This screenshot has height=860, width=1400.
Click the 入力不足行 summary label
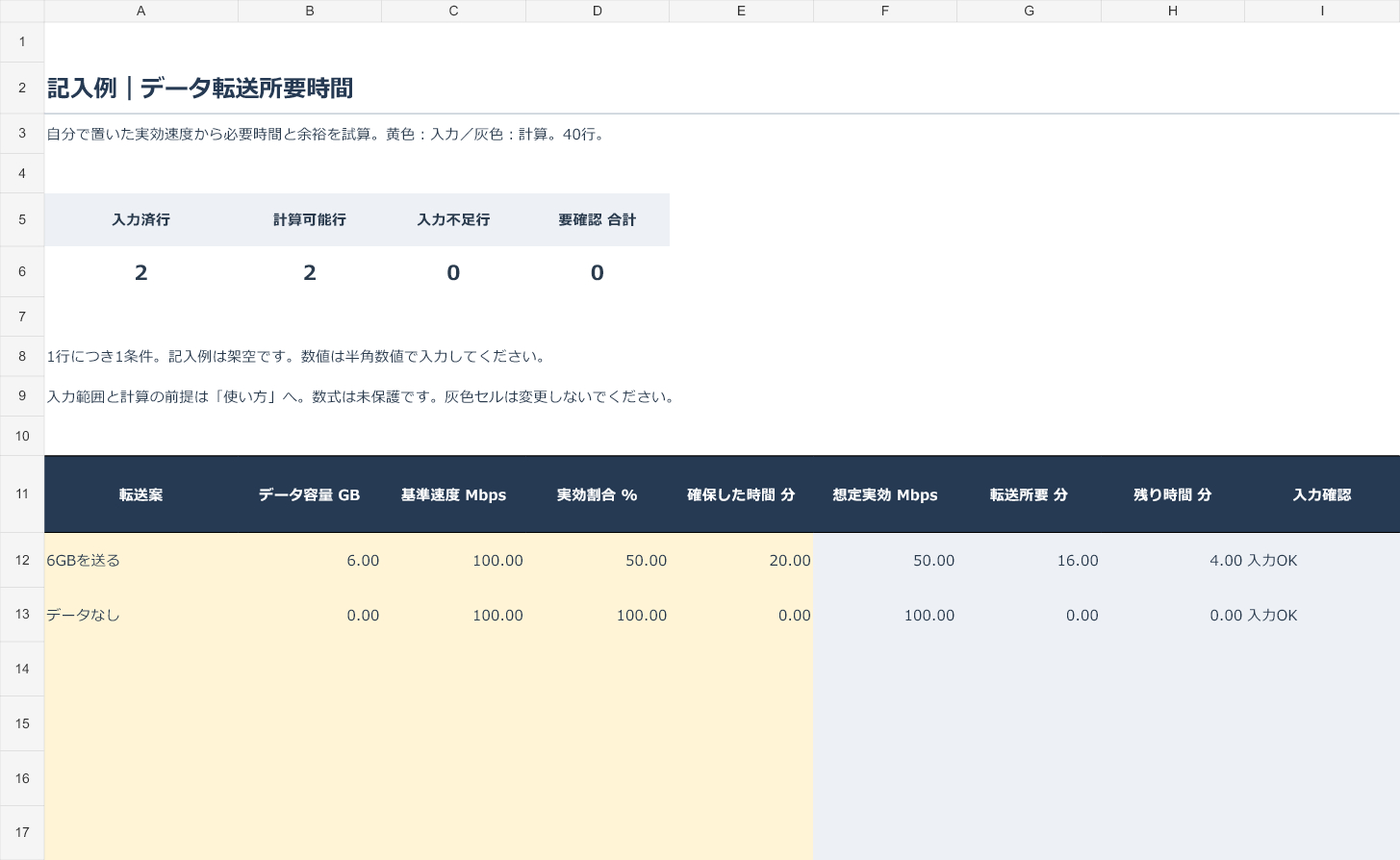[453, 219]
